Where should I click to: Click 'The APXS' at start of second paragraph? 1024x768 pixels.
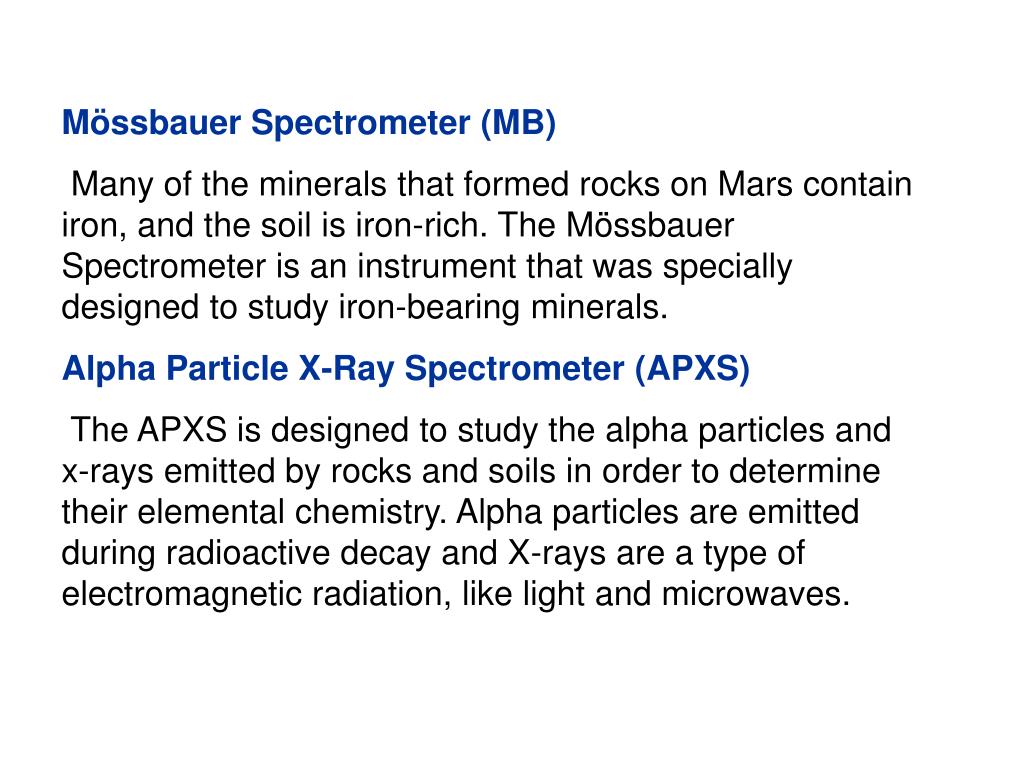[x=149, y=430]
